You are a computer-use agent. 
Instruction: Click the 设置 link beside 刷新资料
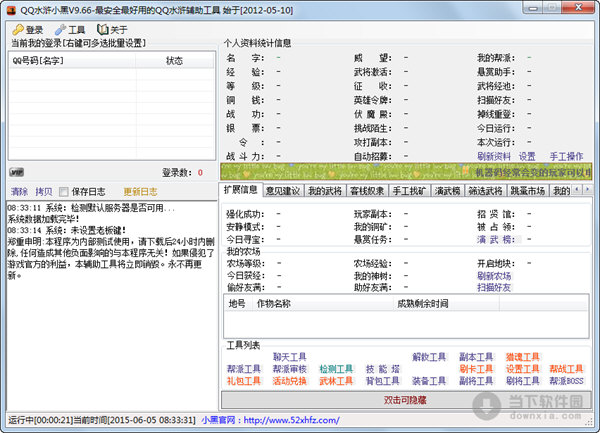point(527,156)
